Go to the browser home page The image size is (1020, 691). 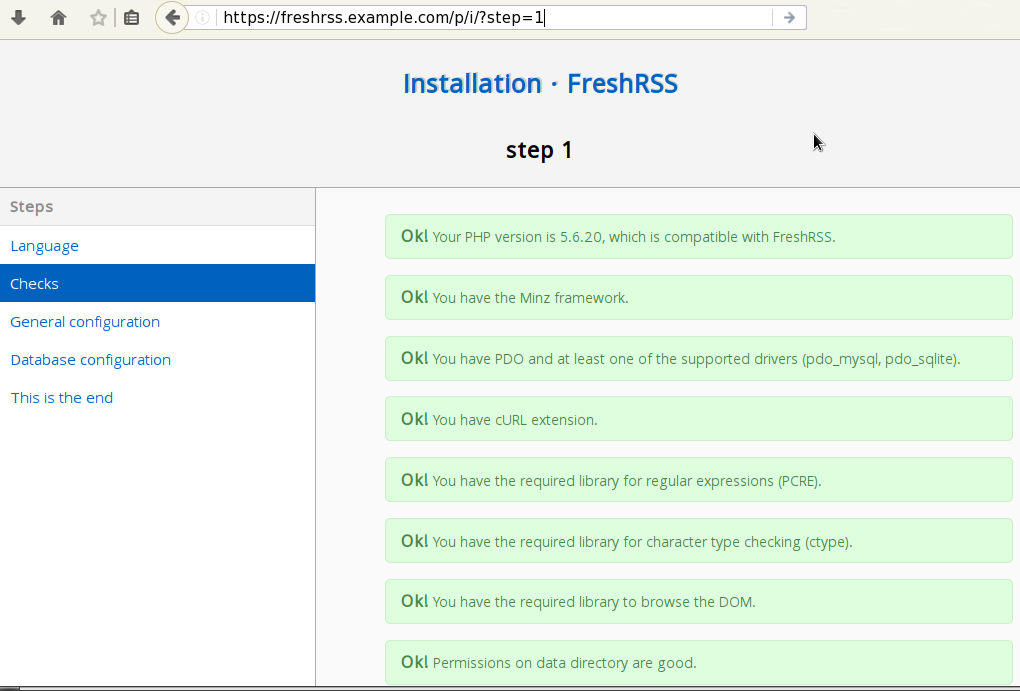pyautogui.click(x=58, y=17)
